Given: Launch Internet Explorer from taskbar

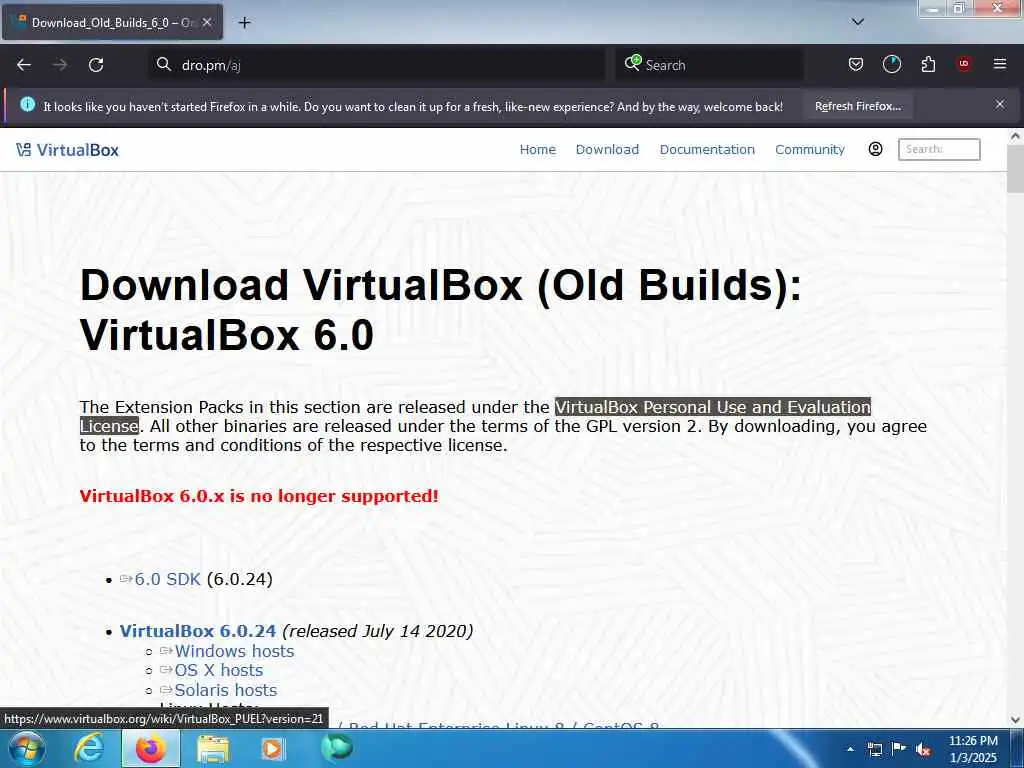Looking at the screenshot, I should pyautogui.click(x=88, y=748).
